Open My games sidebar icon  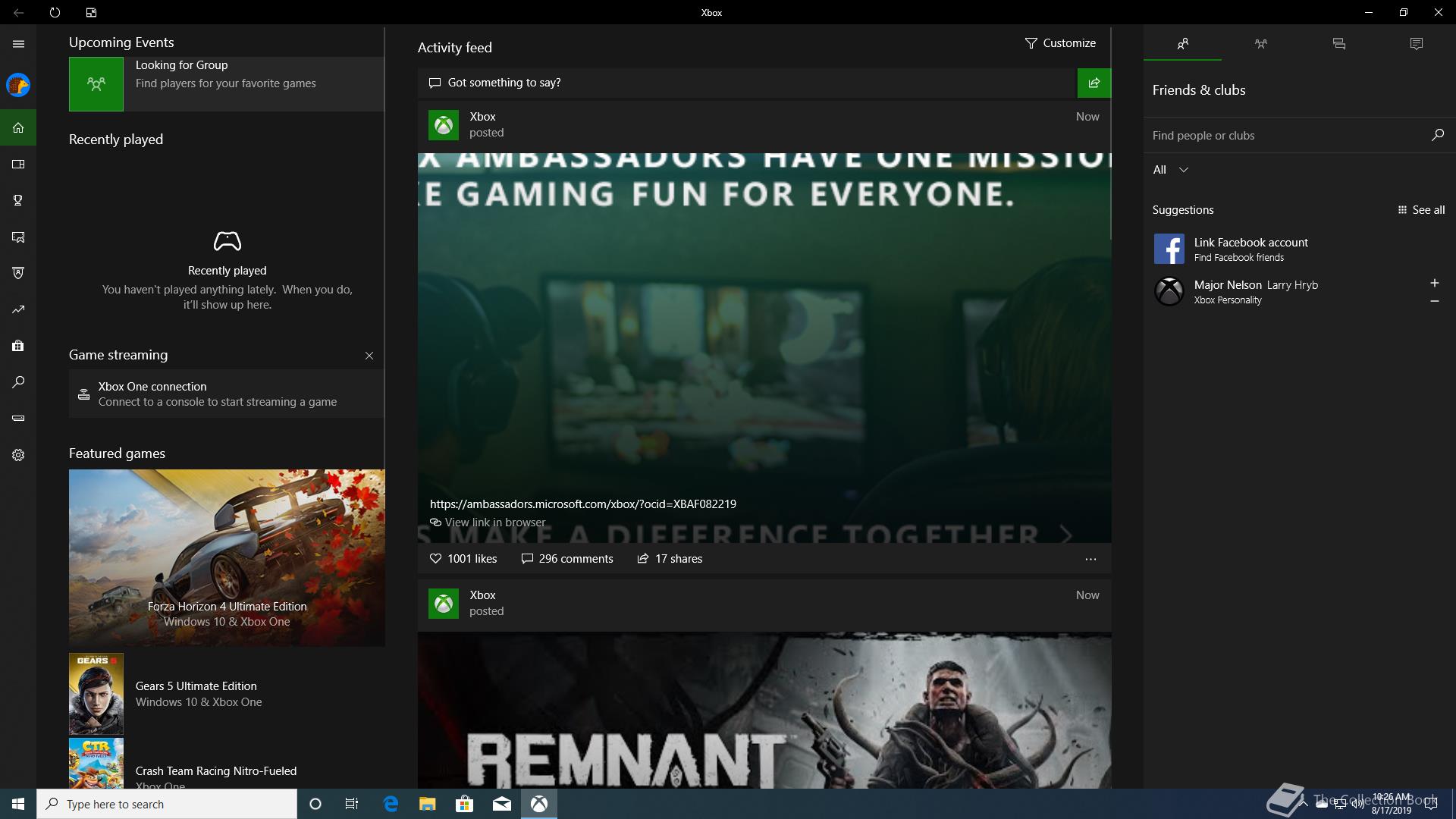point(18,164)
